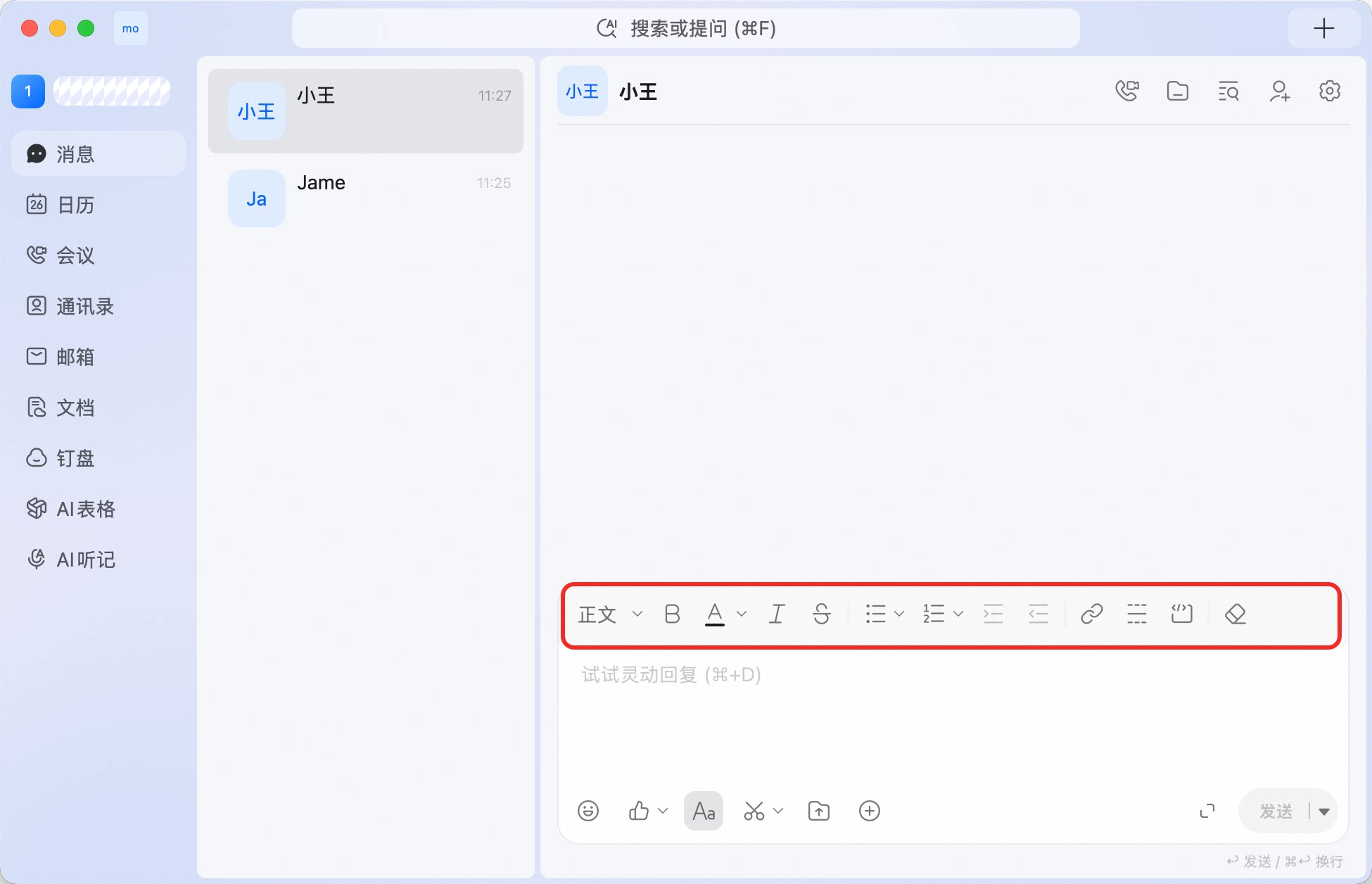Open the font color dropdown arrow
The width and height of the screenshot is (1372, 884).
tap(742, 614)
